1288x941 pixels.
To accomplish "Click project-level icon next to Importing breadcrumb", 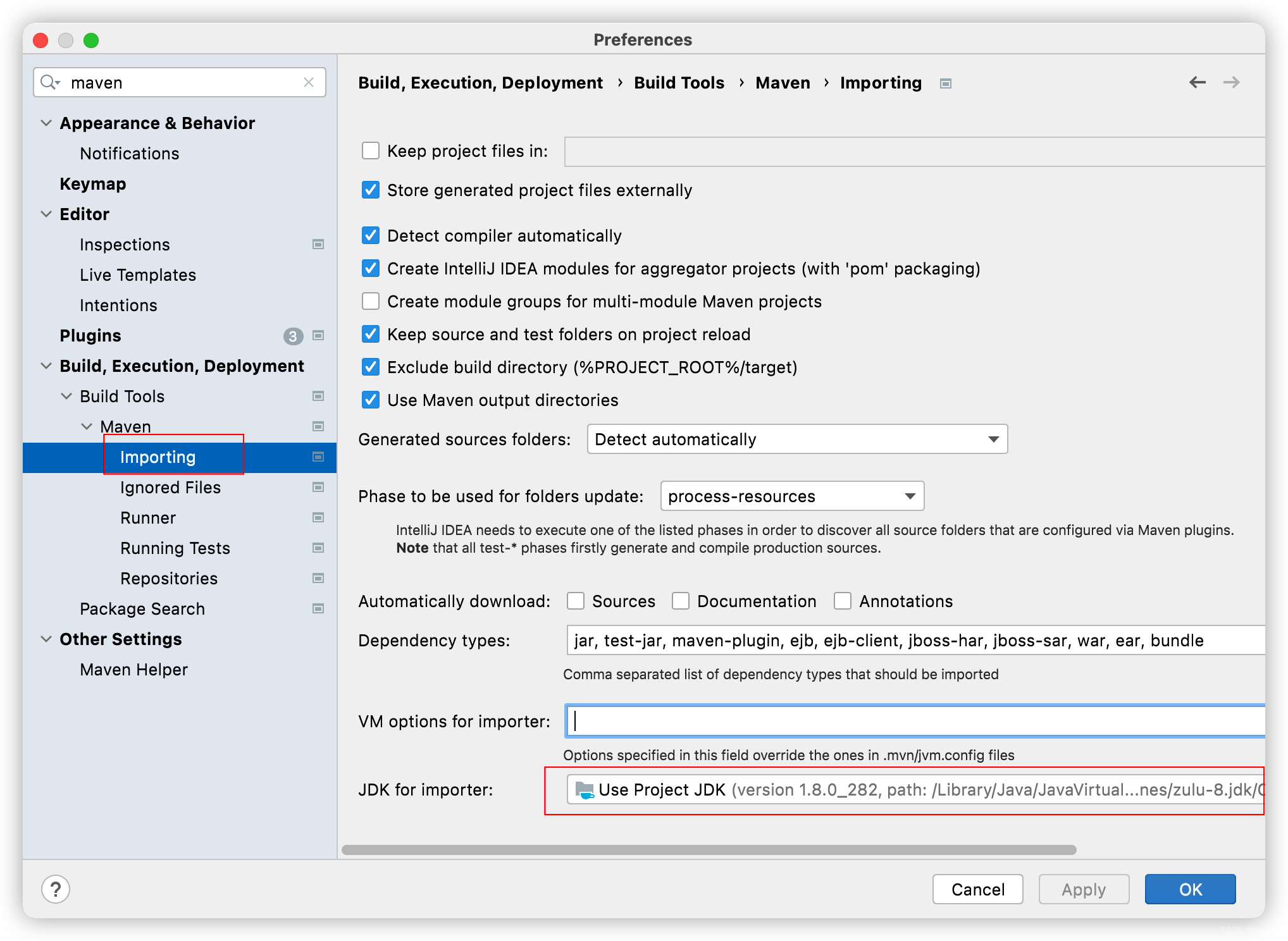I will coord(946,83).
